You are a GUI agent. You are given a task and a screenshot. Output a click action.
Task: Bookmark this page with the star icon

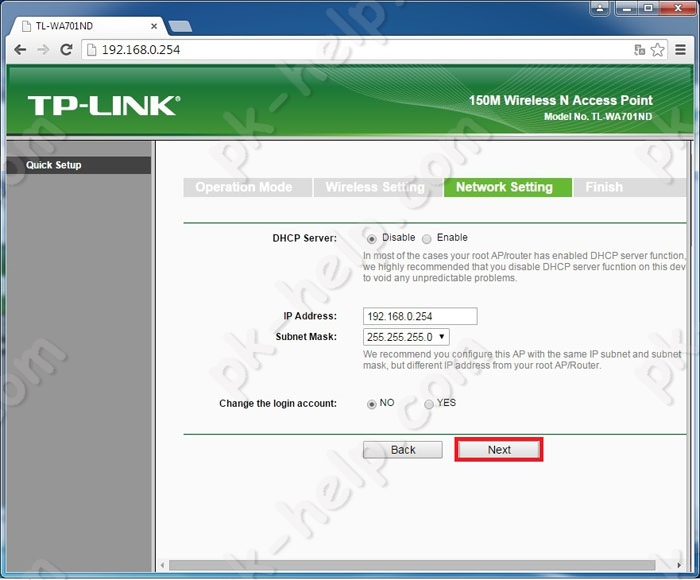657,50
